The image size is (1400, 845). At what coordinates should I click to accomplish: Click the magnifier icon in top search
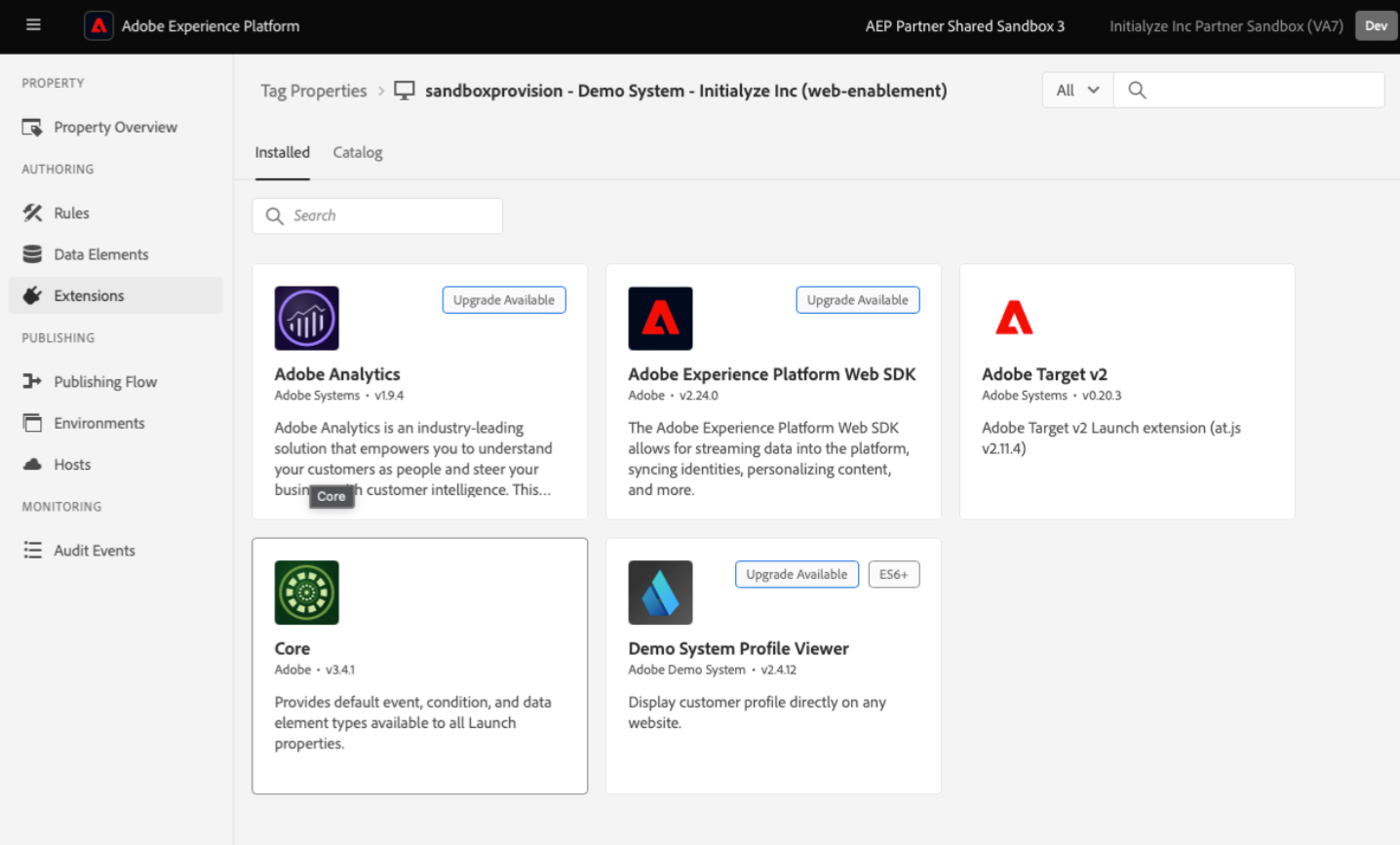pyautogui.click(x=1137, y=90)
